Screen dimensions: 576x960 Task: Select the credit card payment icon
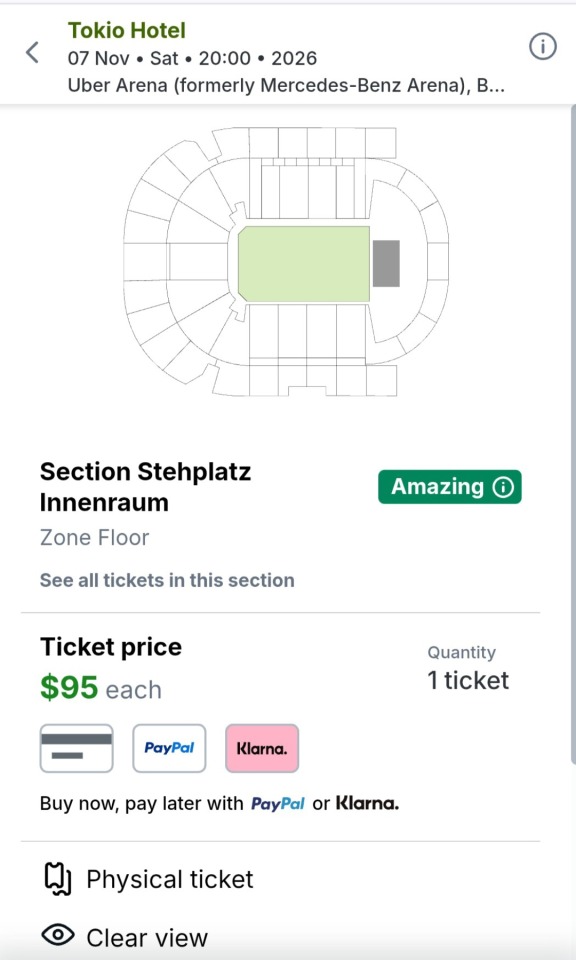pos(77,748)
